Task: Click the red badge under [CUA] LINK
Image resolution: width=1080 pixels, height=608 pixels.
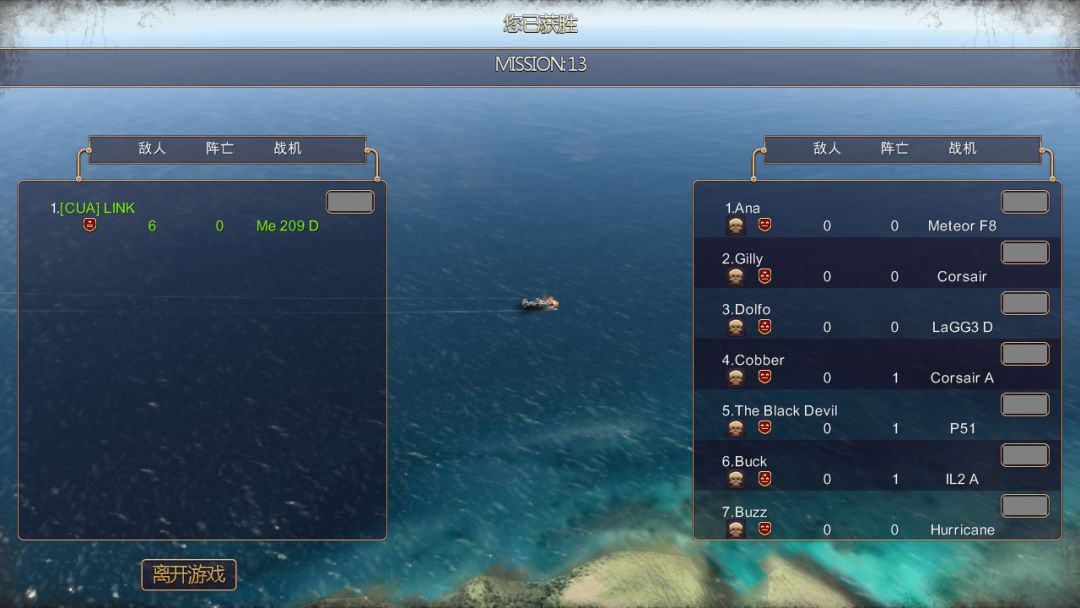Action: [x=90, y=224]
